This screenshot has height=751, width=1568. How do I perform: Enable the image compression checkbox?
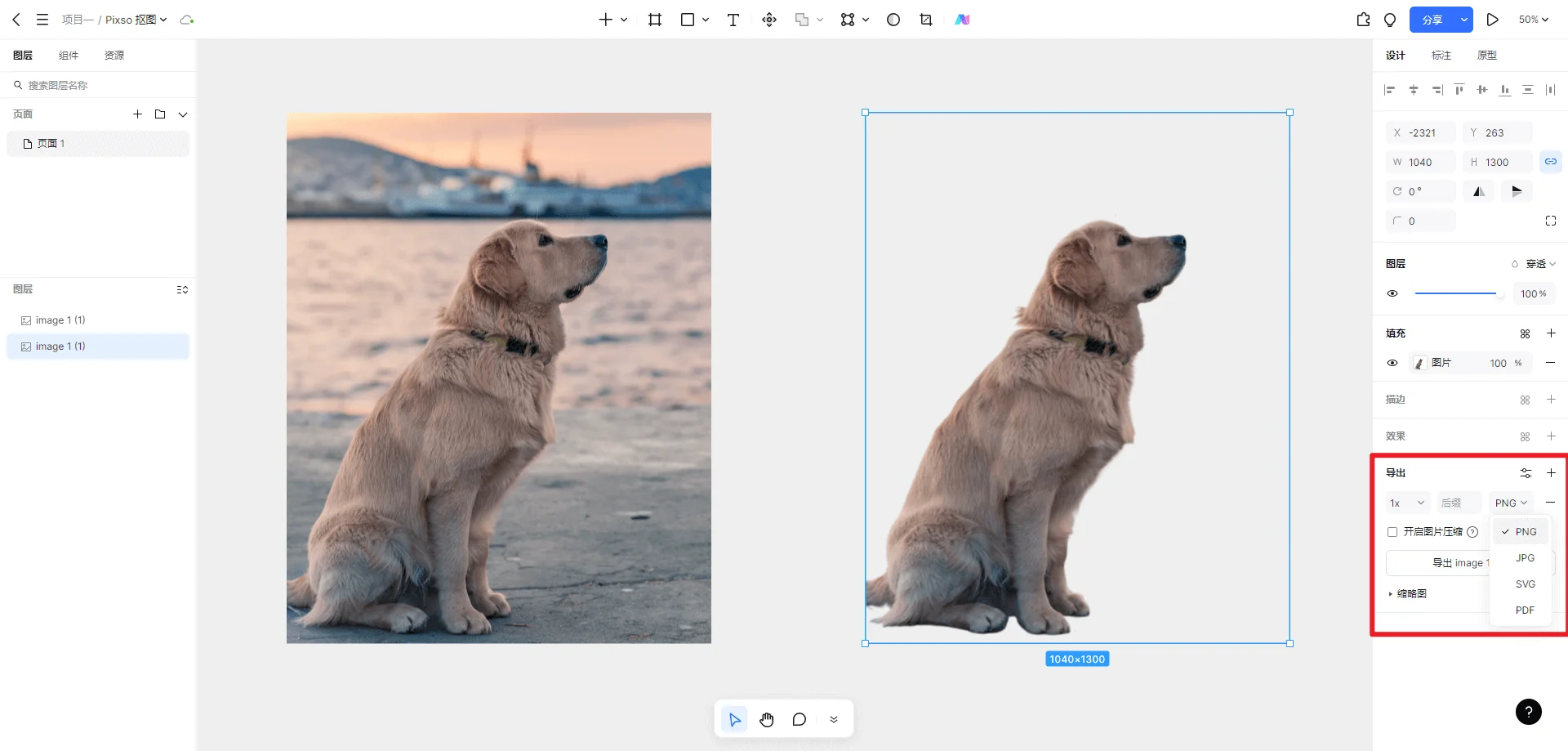1392,532
